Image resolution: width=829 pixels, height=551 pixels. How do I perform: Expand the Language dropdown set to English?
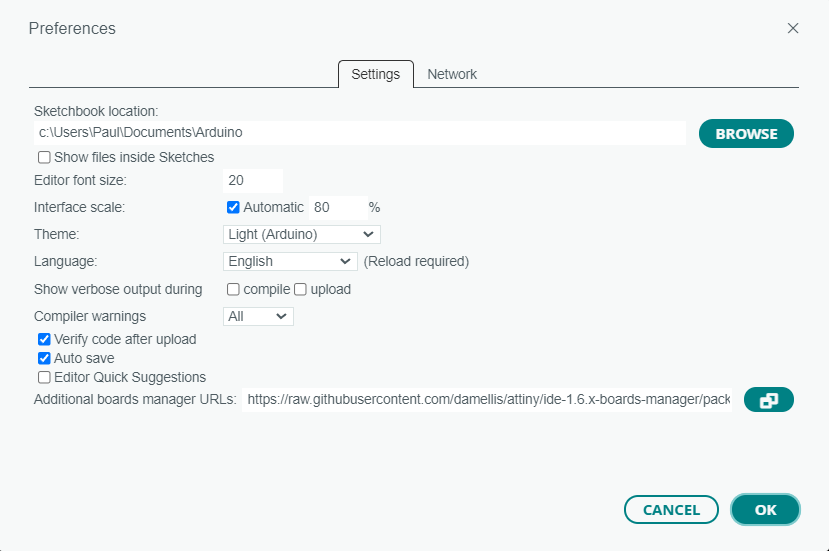[290, 261]
